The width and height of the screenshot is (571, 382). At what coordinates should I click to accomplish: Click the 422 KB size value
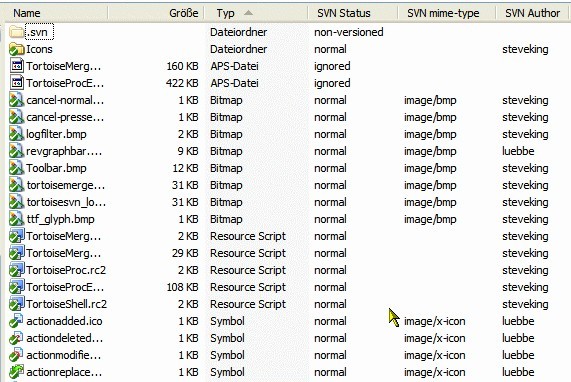(x=182, y=83)
